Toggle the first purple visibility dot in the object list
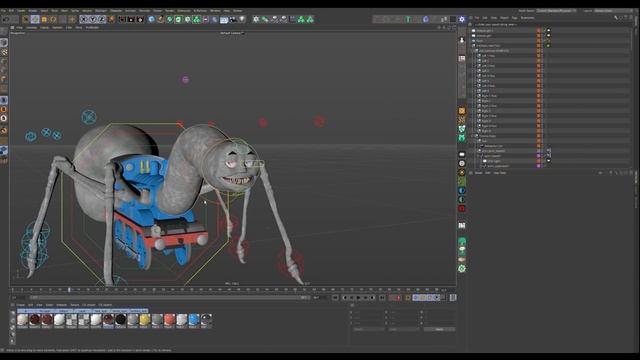 538,156
